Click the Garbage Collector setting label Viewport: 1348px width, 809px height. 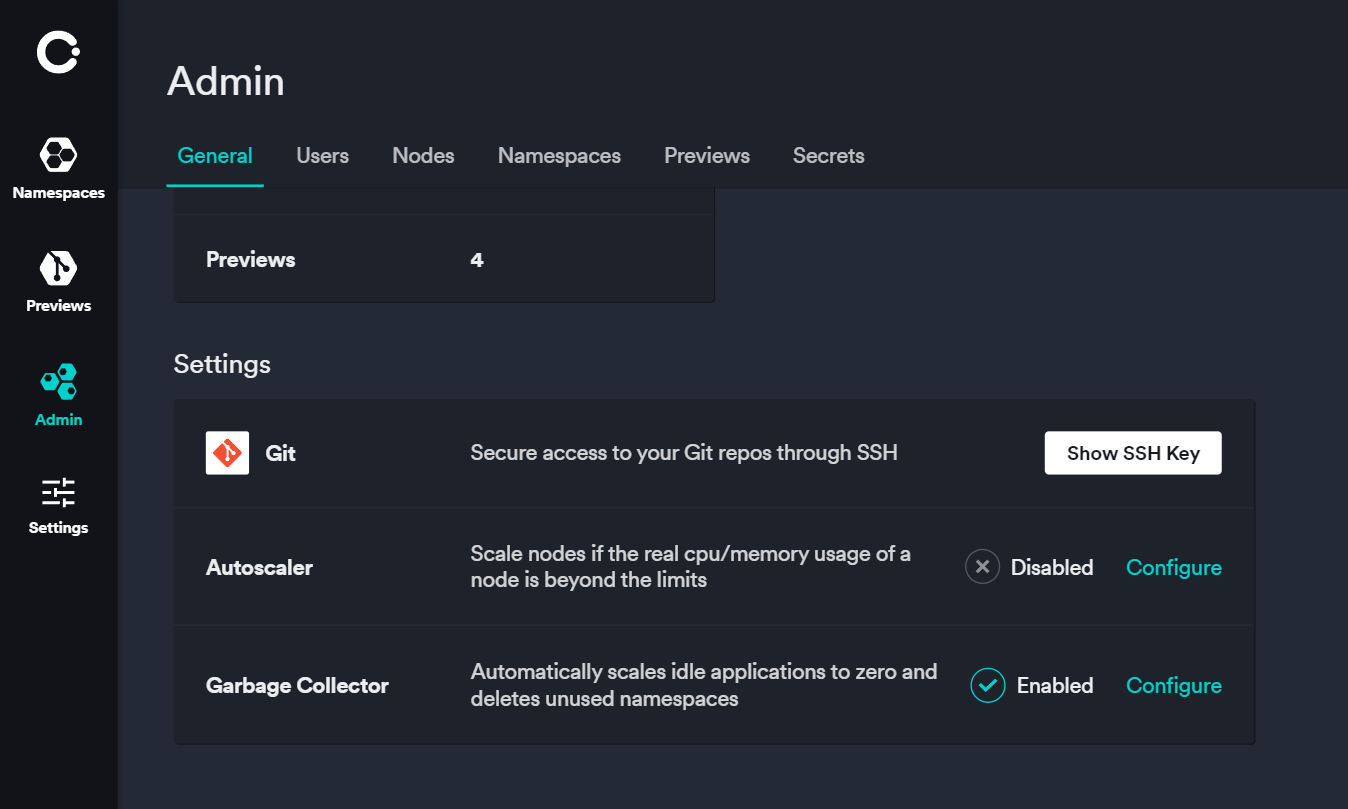pyautogui.click(x=297, y=685)
